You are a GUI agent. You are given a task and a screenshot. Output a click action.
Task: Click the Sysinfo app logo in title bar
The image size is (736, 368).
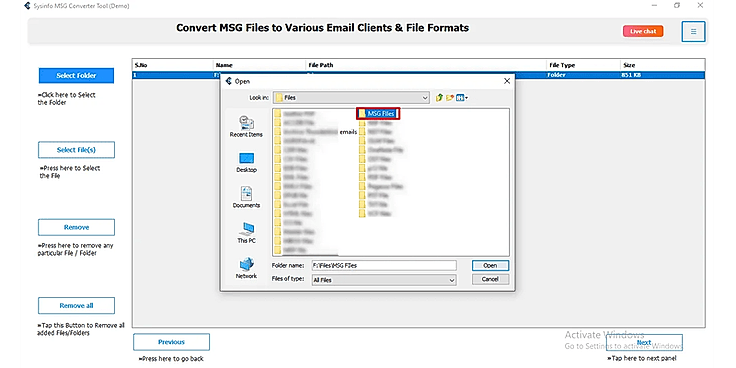coord(27,6)
